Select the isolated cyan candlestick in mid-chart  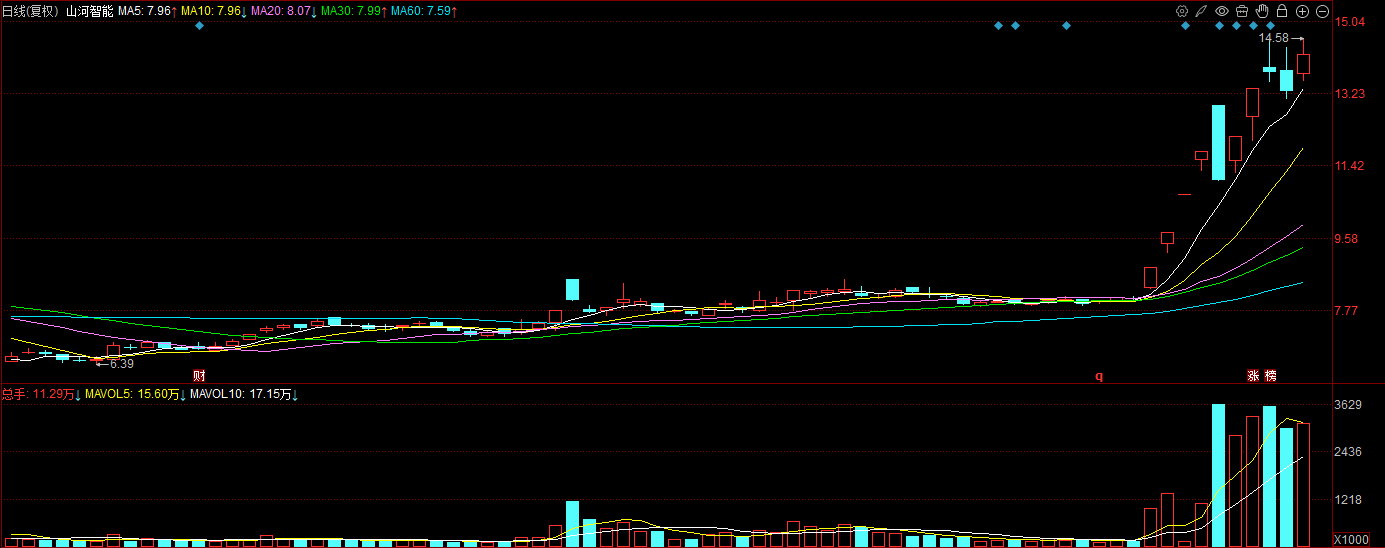(572, 289)
